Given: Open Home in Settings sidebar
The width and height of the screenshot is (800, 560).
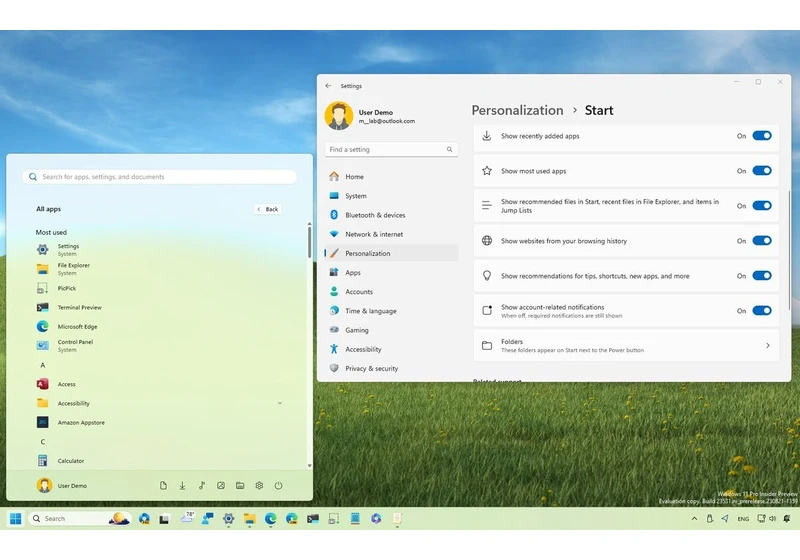Looking at the screenshot, I should coord(391,176).
